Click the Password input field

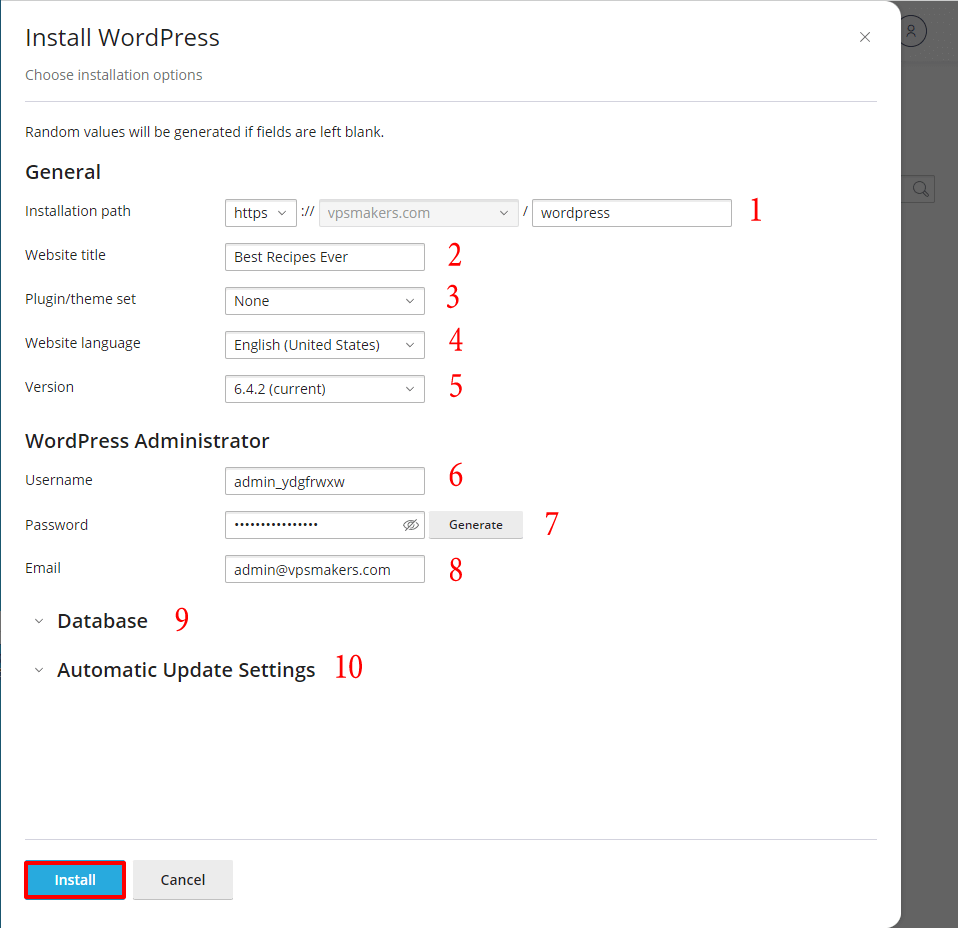tap(324, 525)
